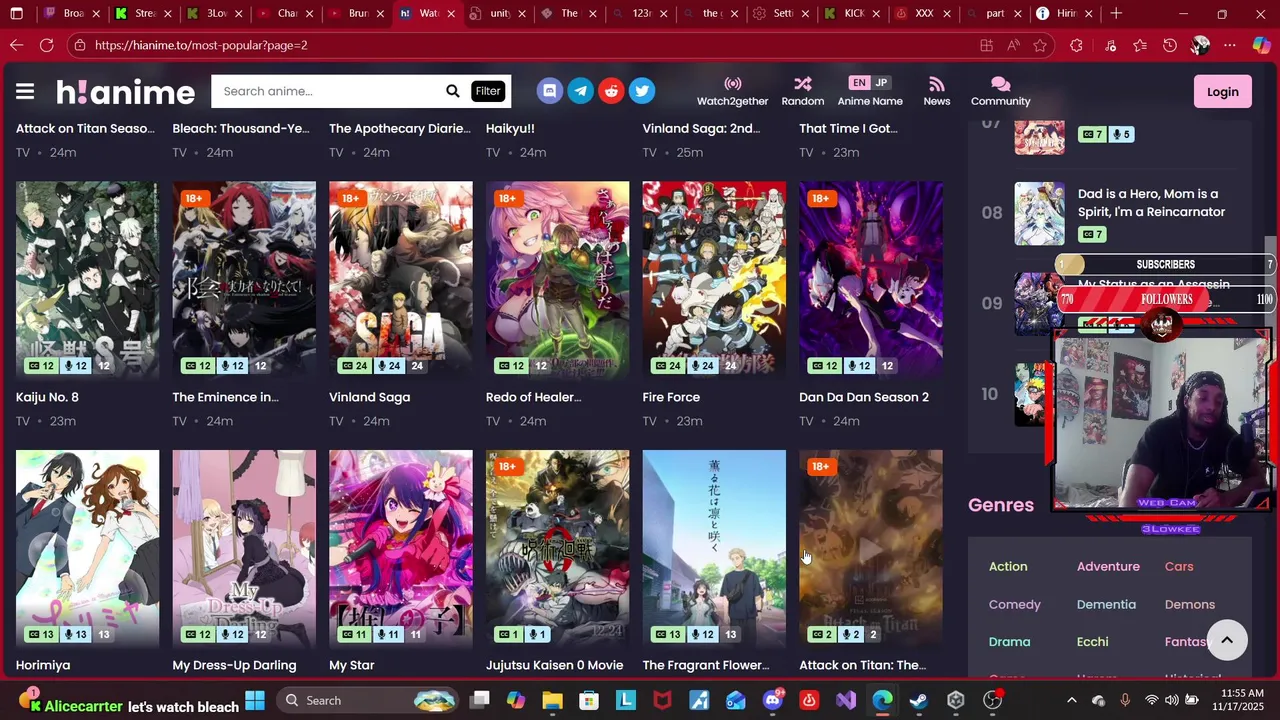Switch to the unity browser tab

(499, 13)
